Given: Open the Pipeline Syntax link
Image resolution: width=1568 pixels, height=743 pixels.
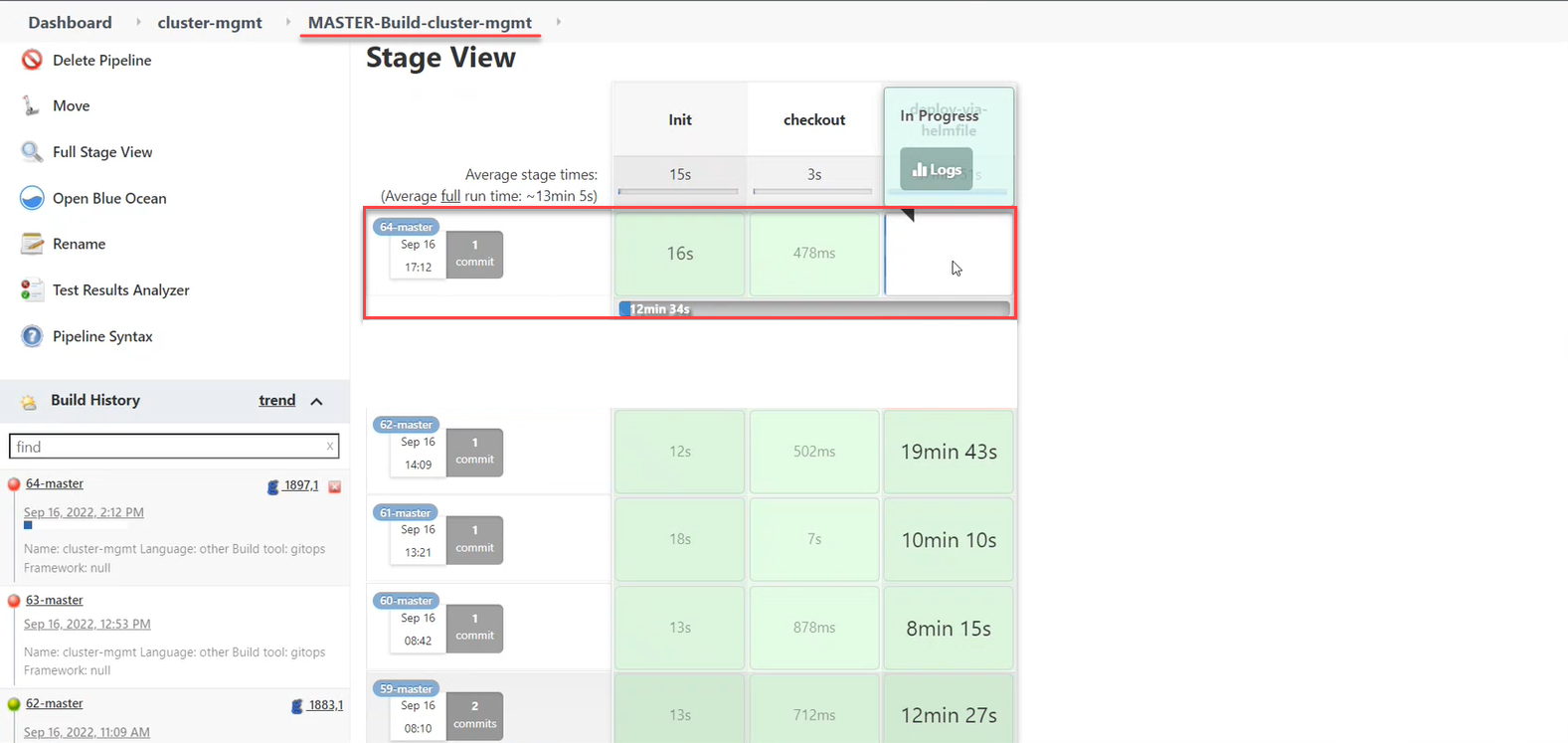Looking at the screenshot, I should (x=102, y=336).
